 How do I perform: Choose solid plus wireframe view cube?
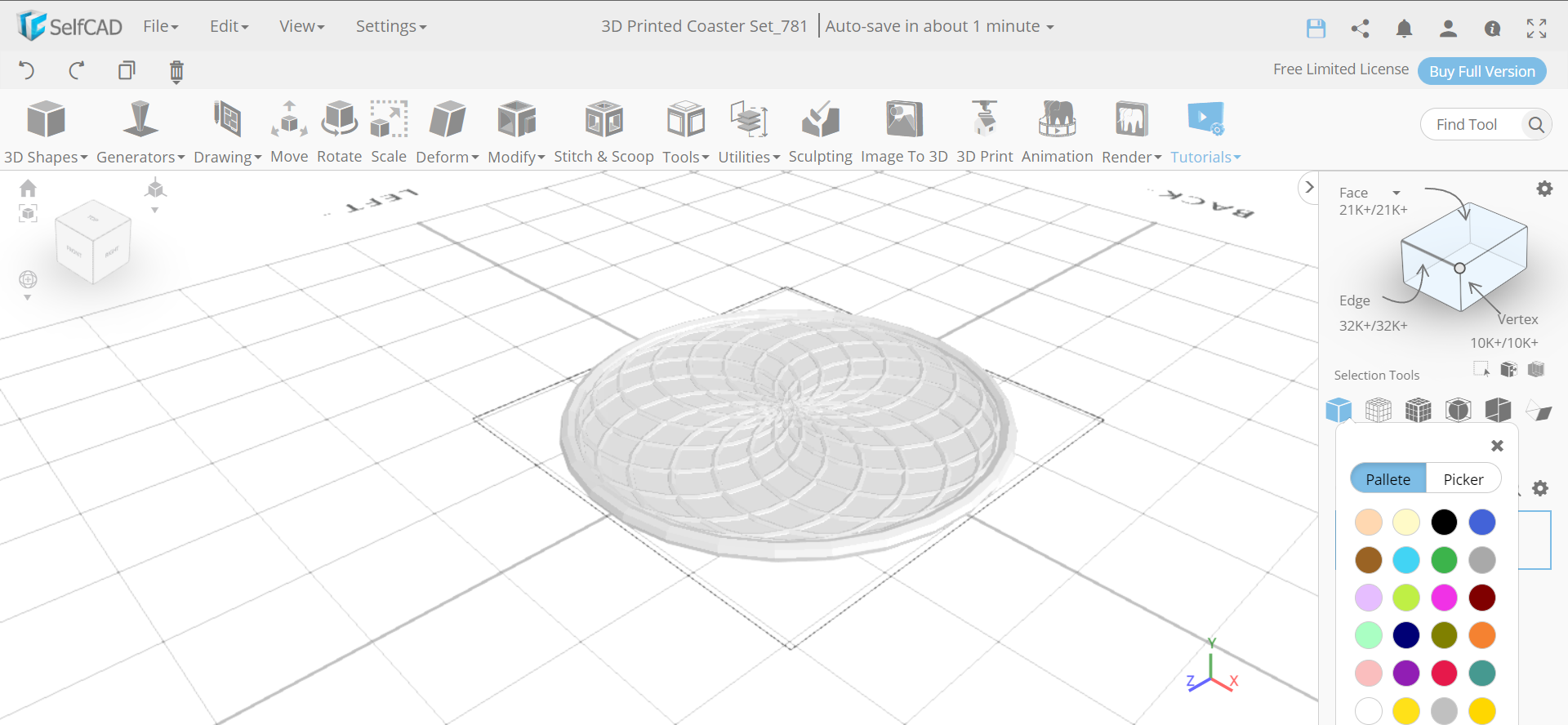click(x=1419, y=409)
